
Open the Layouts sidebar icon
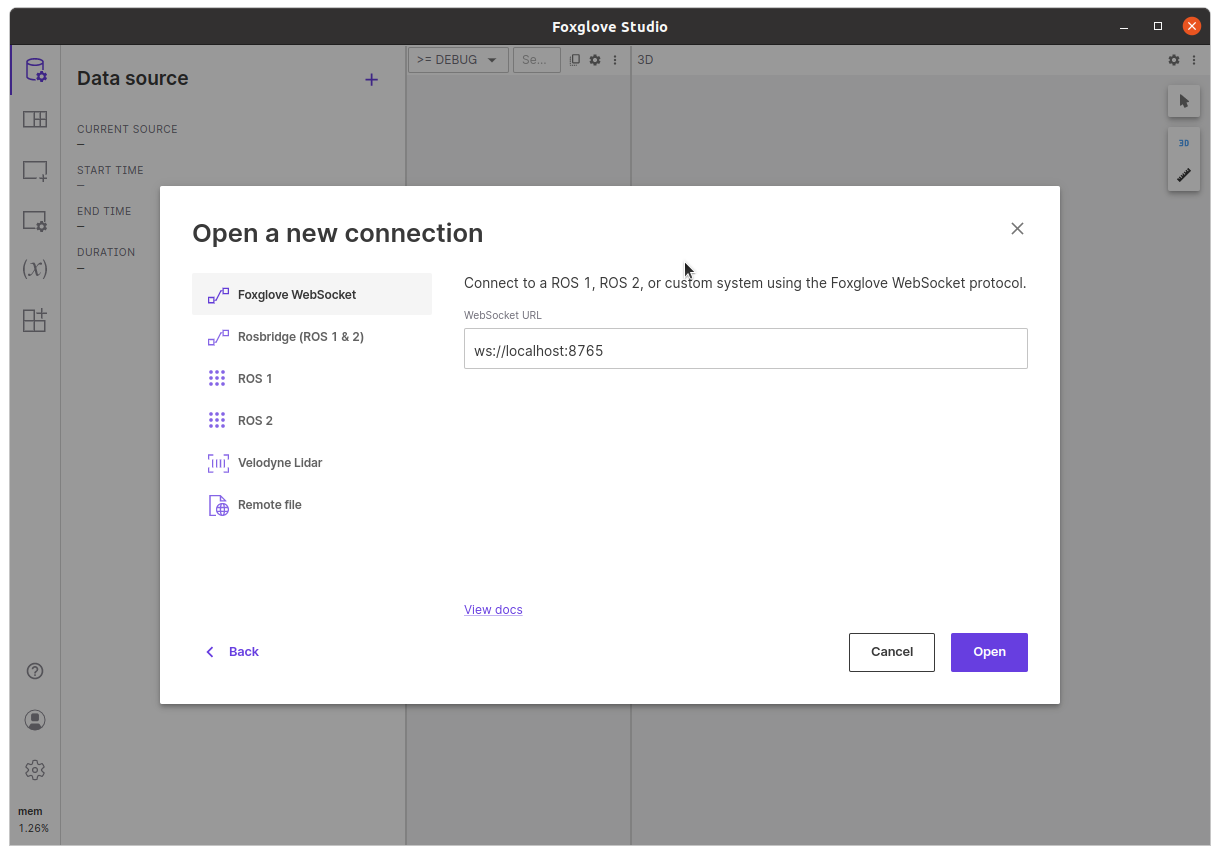35,120
